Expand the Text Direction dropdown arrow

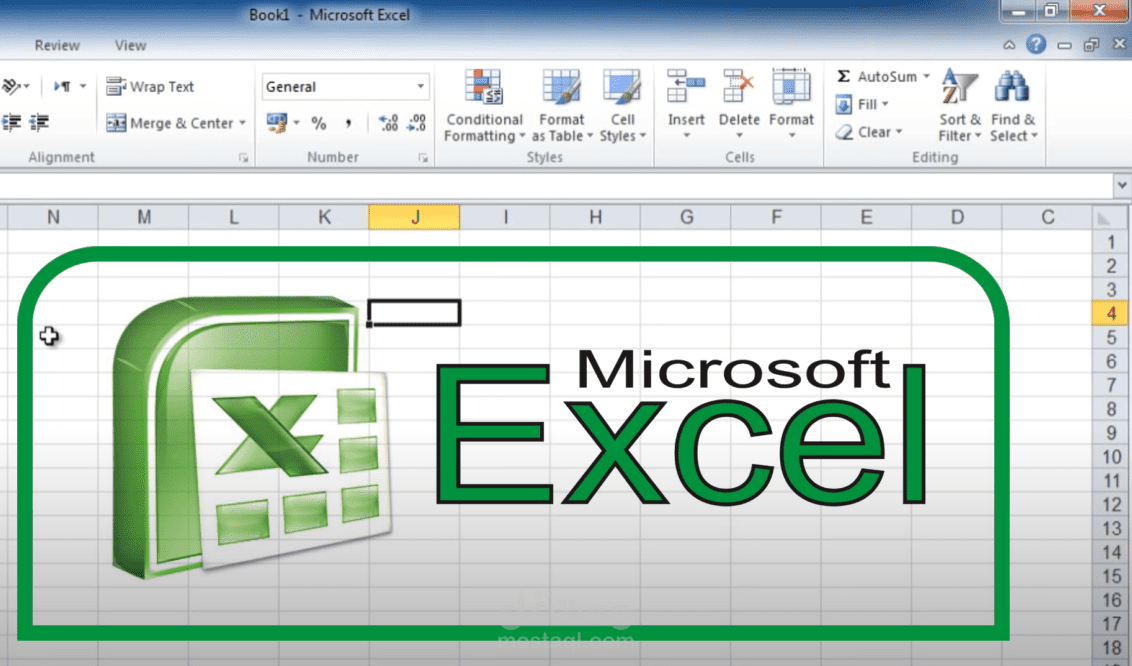point(83,87)
